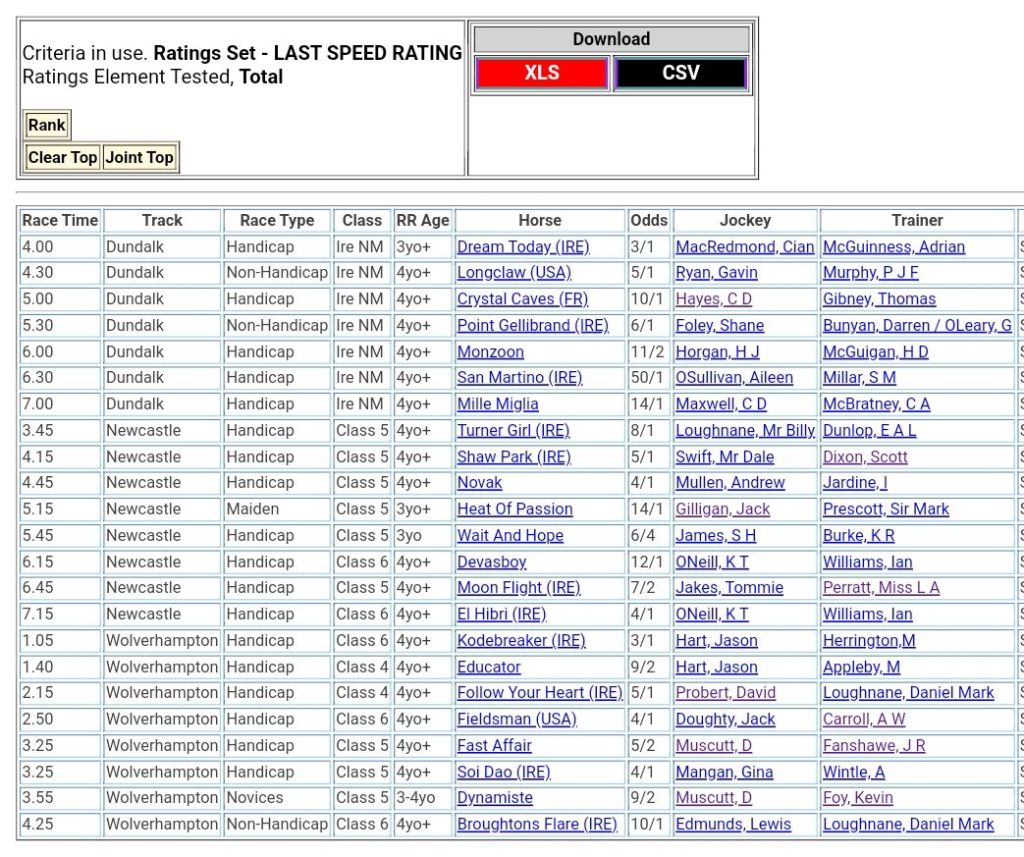Open Dream Today (IRE) horse link
This screenshot has height=857, width=1024.
pos(523,247)
